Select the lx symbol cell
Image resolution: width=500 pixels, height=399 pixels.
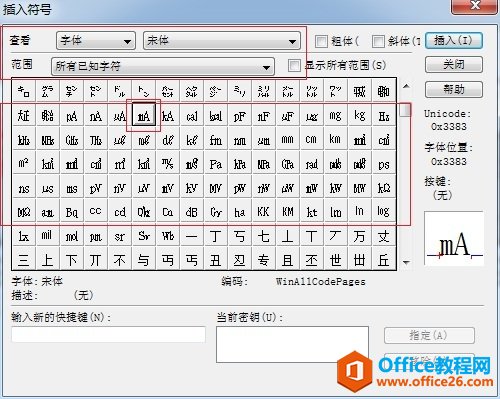tap(24, 235)
